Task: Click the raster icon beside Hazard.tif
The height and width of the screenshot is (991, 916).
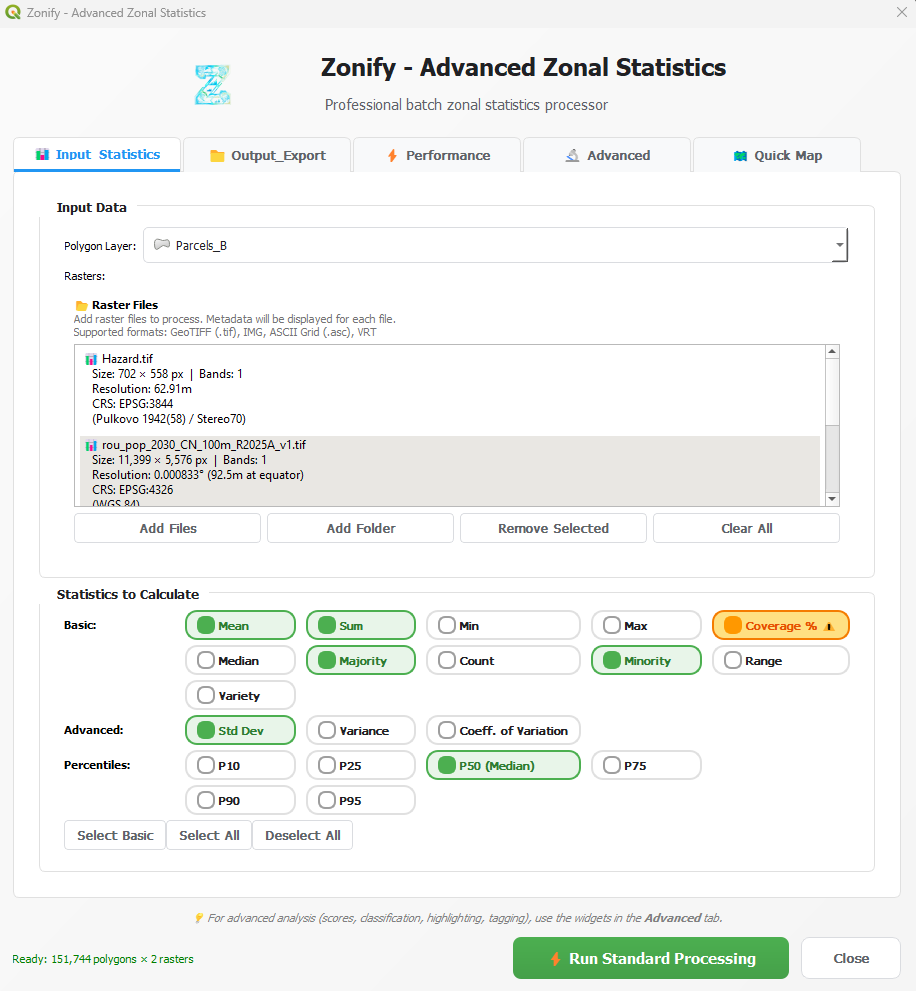Action: pos(92,358)
